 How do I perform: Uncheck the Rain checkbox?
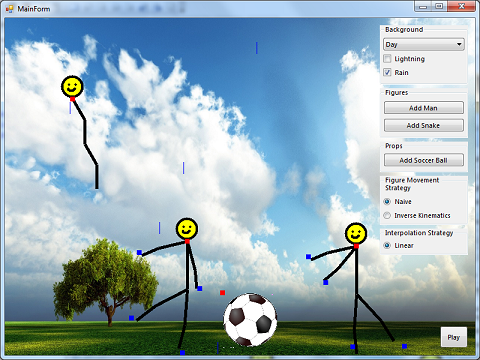(387, 72)
